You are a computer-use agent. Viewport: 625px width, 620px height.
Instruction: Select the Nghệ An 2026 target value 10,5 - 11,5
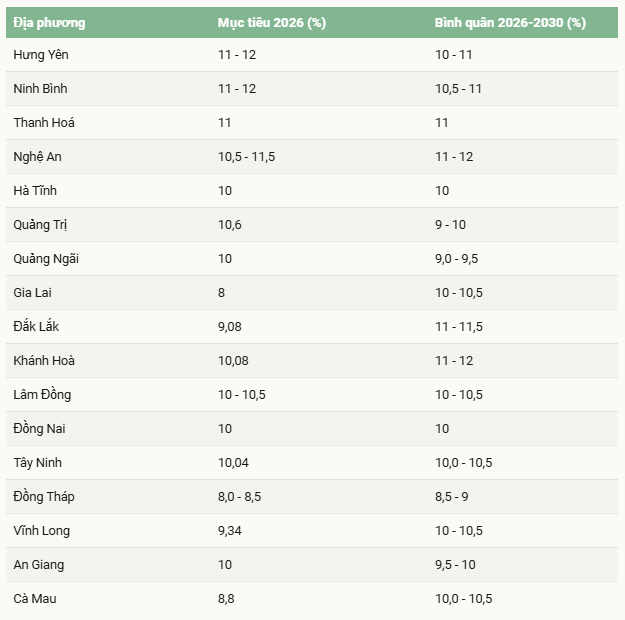(x=246, y=157)
